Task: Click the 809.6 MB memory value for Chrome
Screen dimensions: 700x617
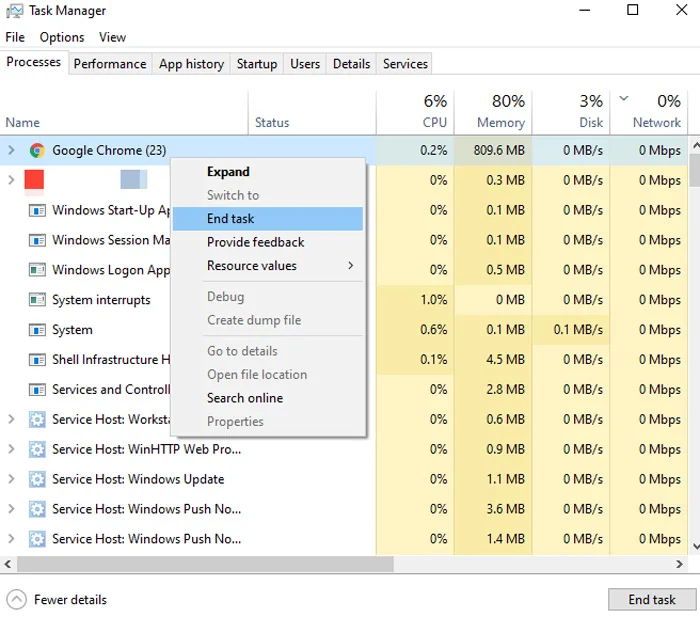Action: [x=499, y=150]
